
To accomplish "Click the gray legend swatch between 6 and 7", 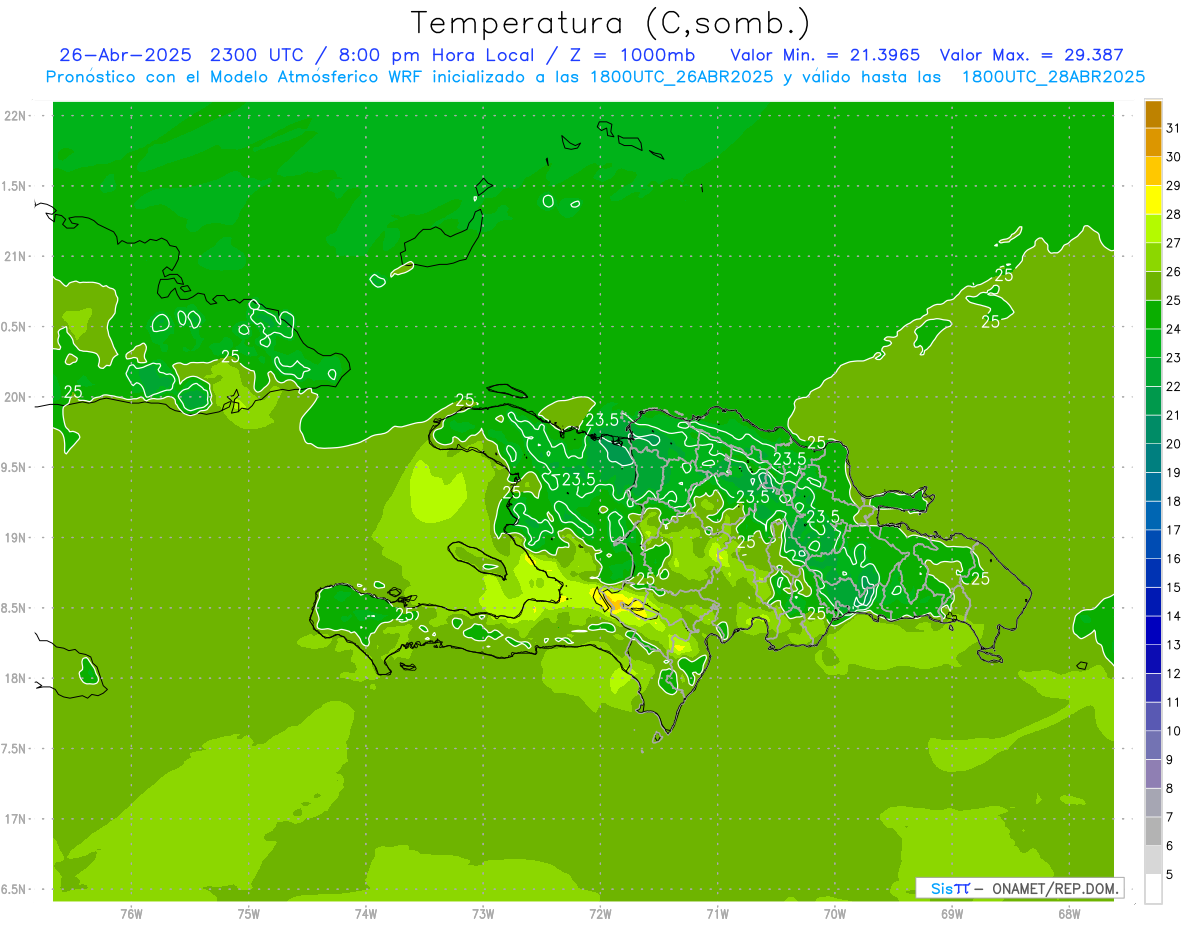I will (1153, 832).
